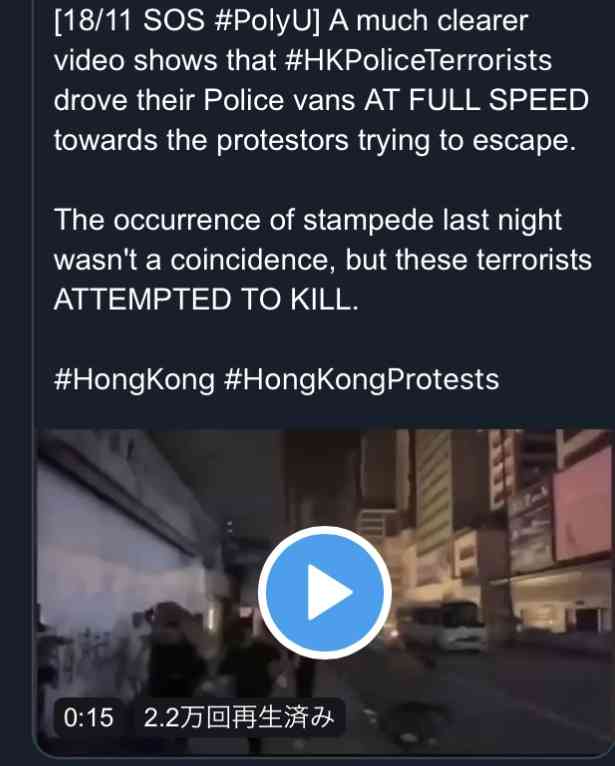Open the #HKPoliceTerrorists hashtag link

point(418,60)
